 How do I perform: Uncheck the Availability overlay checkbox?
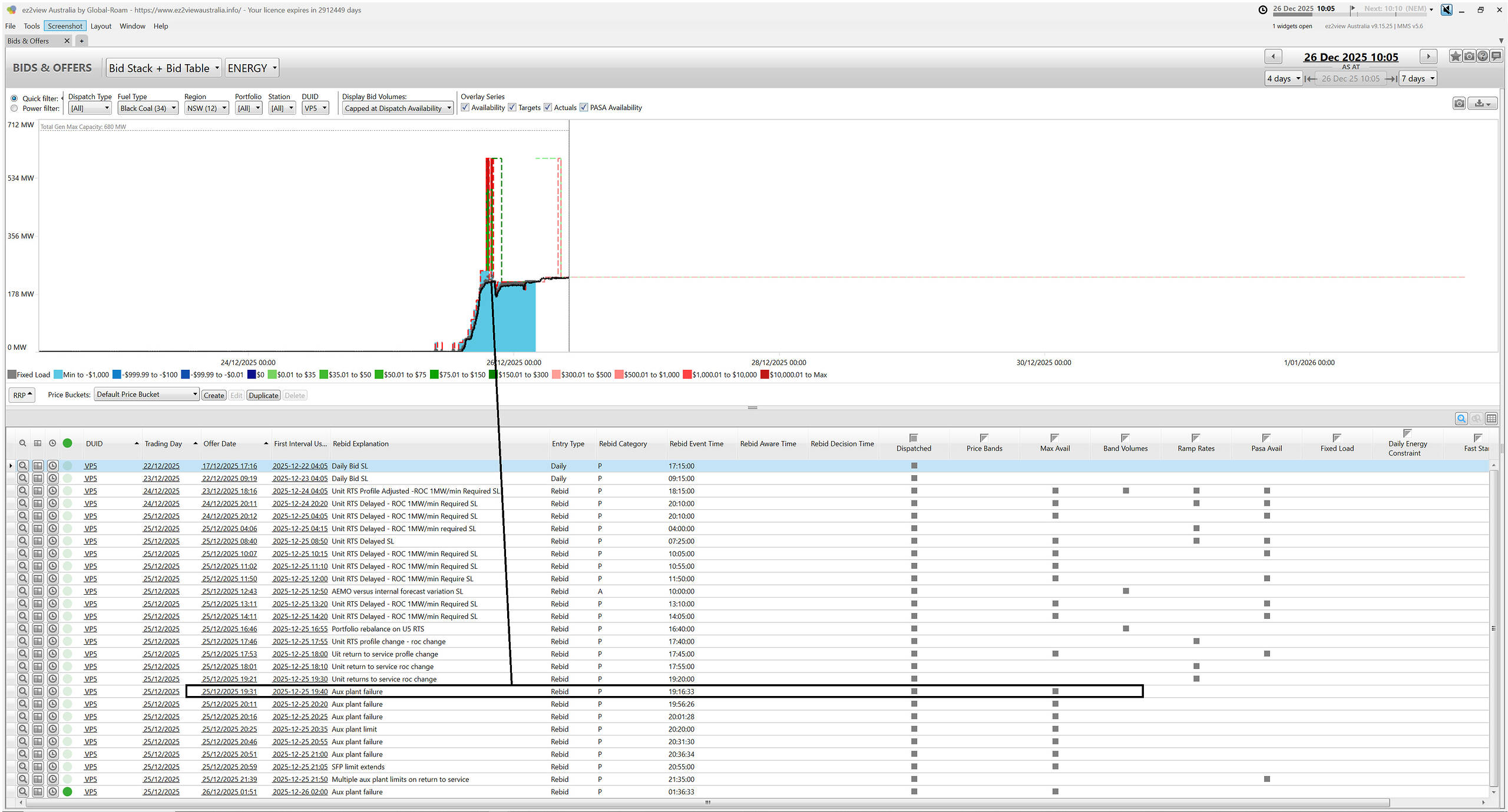[x=465, y=107]
